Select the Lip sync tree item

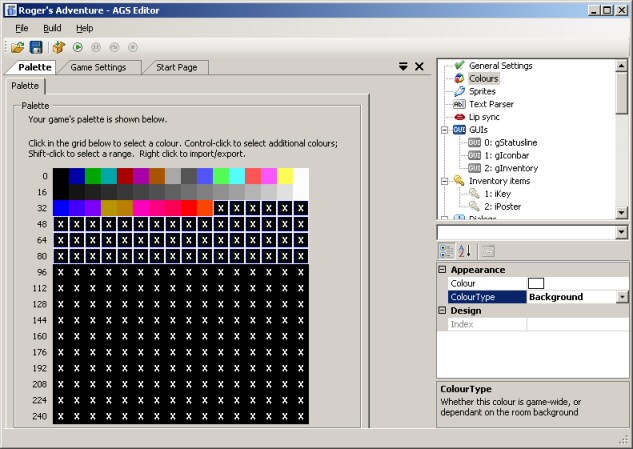point(484,117)
